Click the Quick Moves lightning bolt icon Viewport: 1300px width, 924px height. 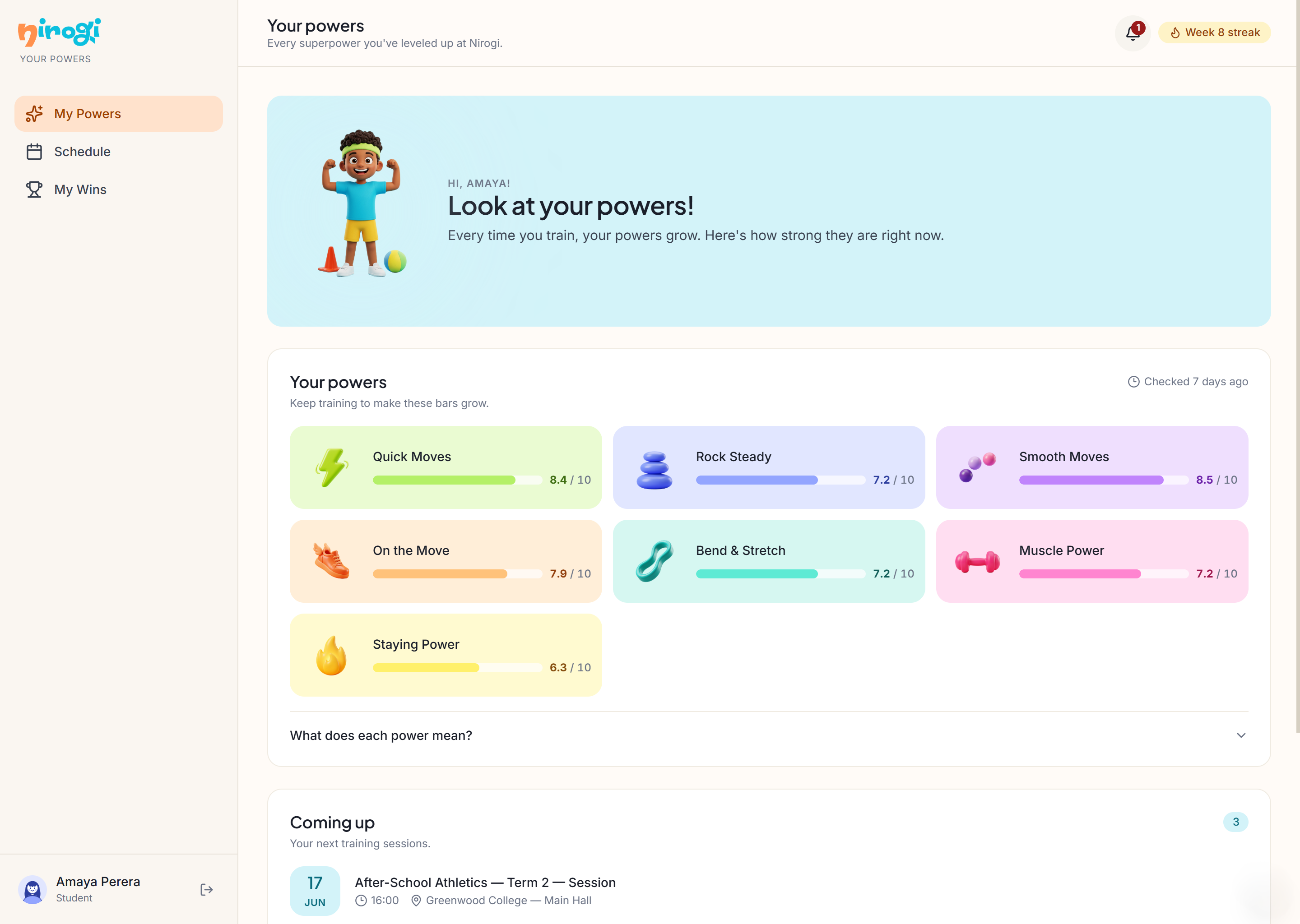point(331,467)
